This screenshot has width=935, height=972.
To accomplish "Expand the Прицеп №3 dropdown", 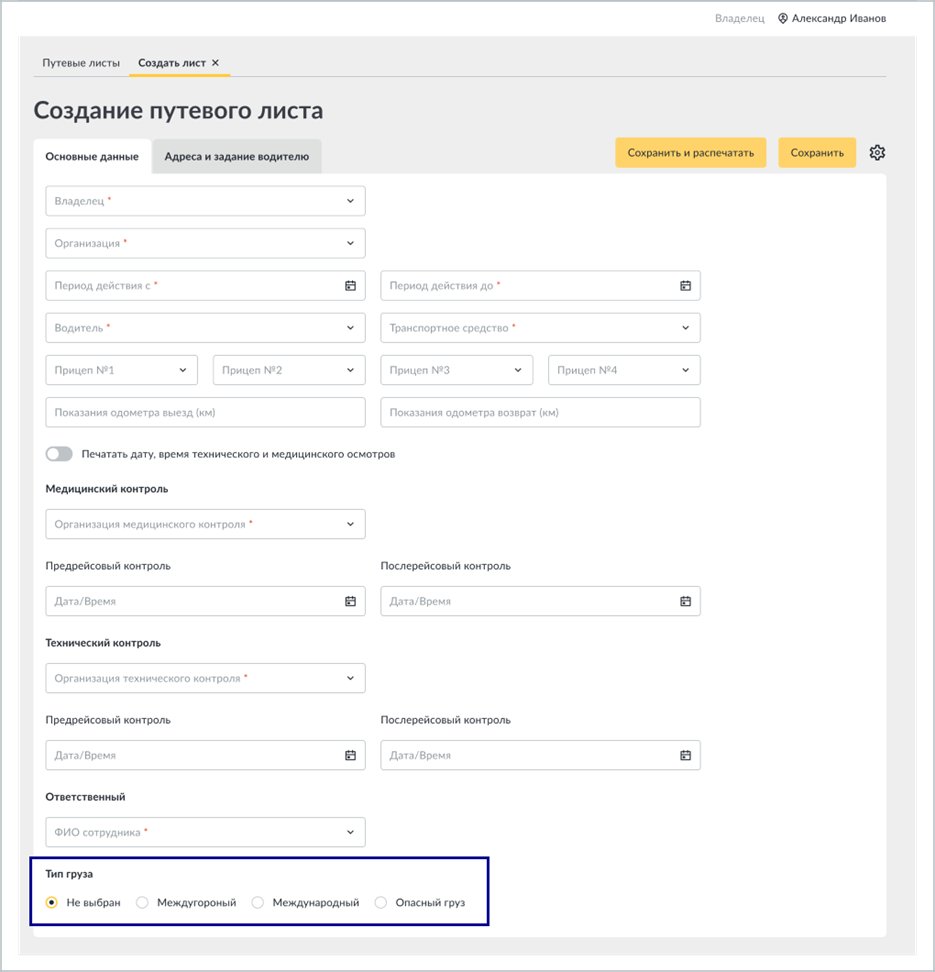I will click(x=456, y=370).
